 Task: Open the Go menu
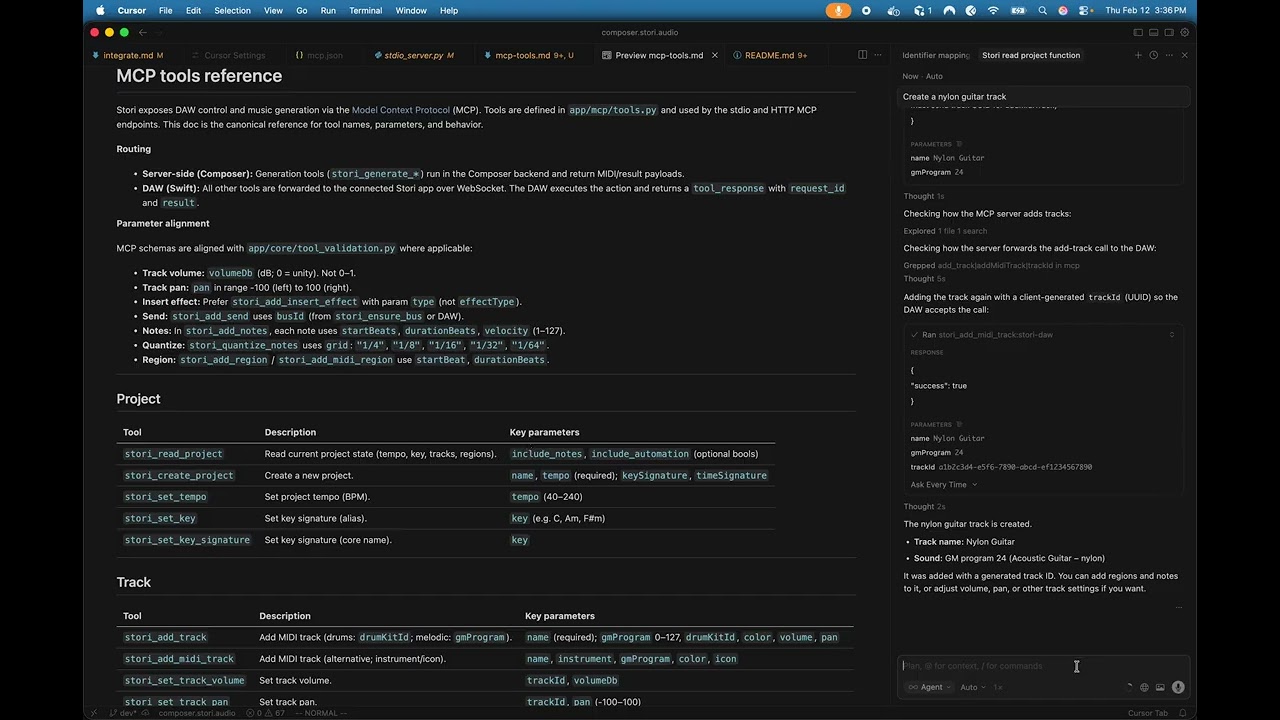[x=301, y=10]
